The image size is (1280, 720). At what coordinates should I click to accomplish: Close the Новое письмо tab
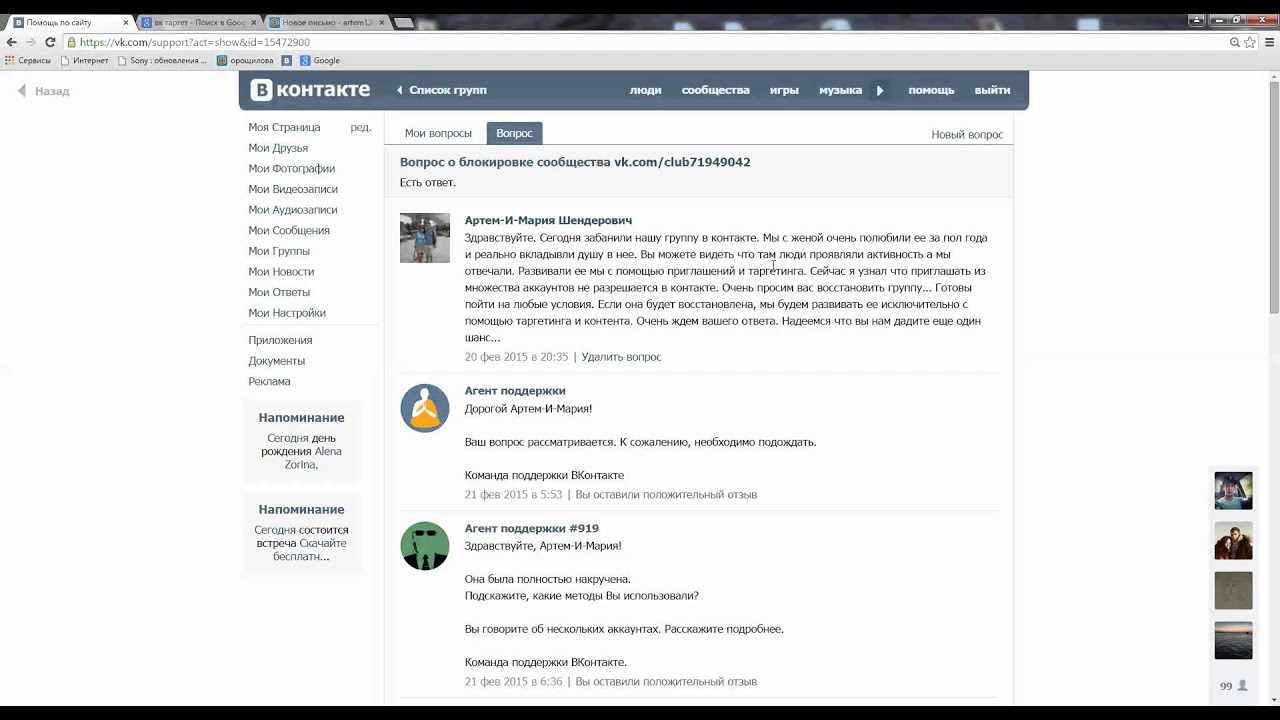pos(382,22)
